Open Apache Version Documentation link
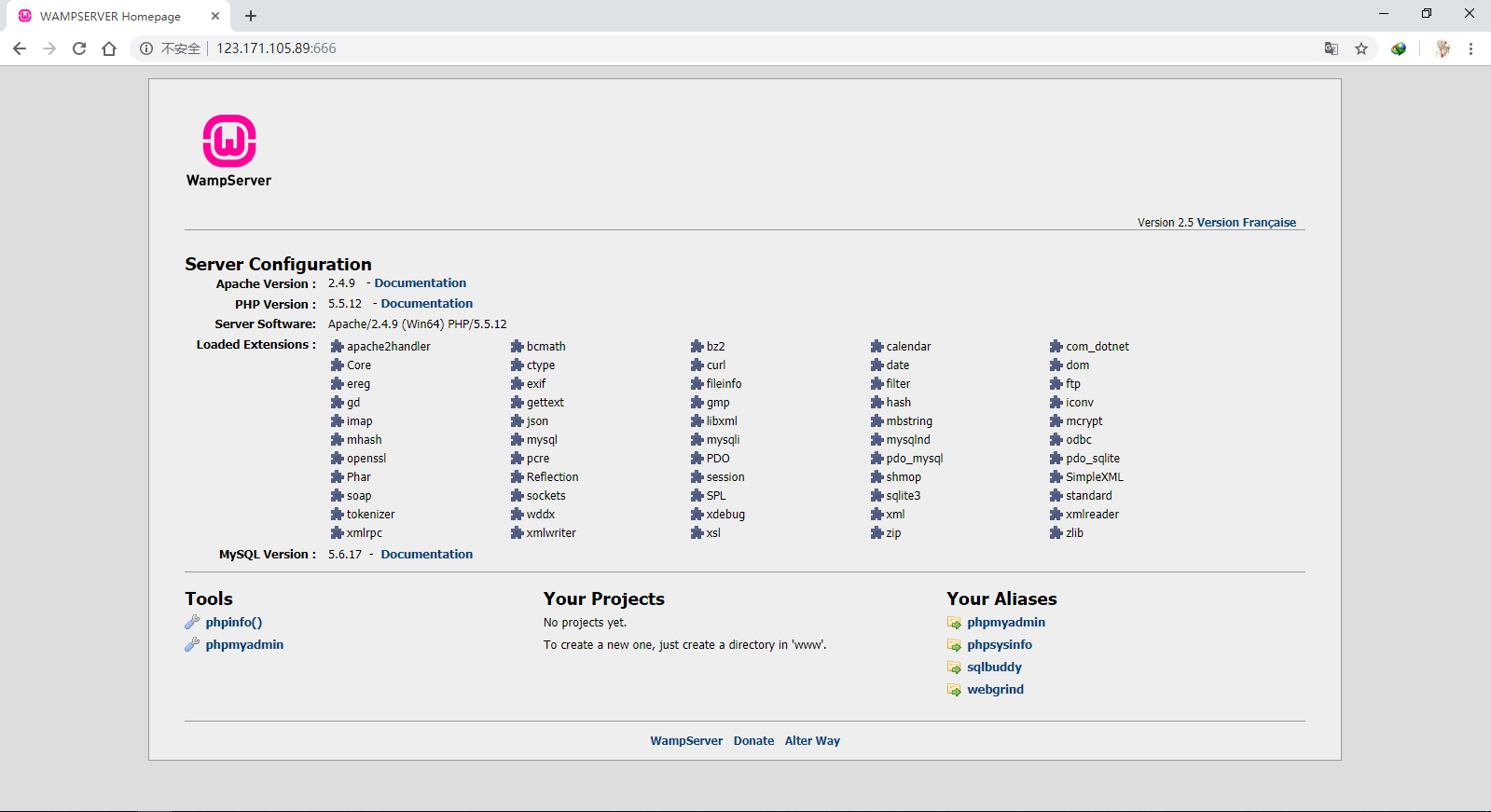This screenshot has width=1491, height=812. pyautogui.click(x=420, y=283)
